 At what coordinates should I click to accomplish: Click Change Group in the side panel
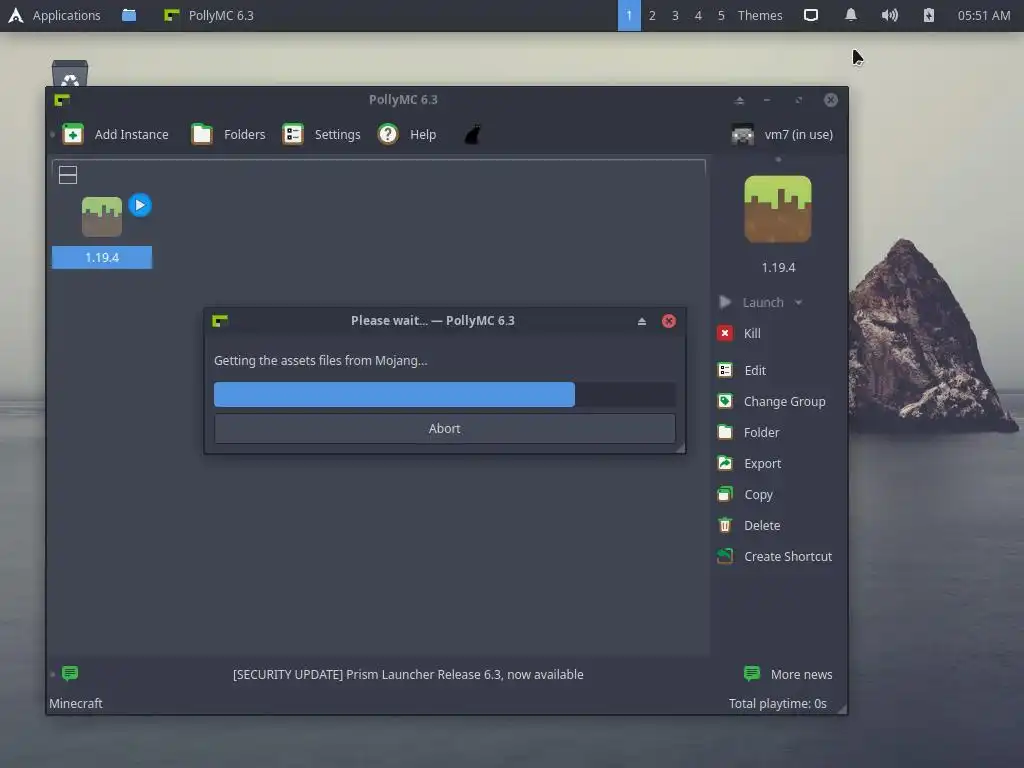click(x=772, y=402)
